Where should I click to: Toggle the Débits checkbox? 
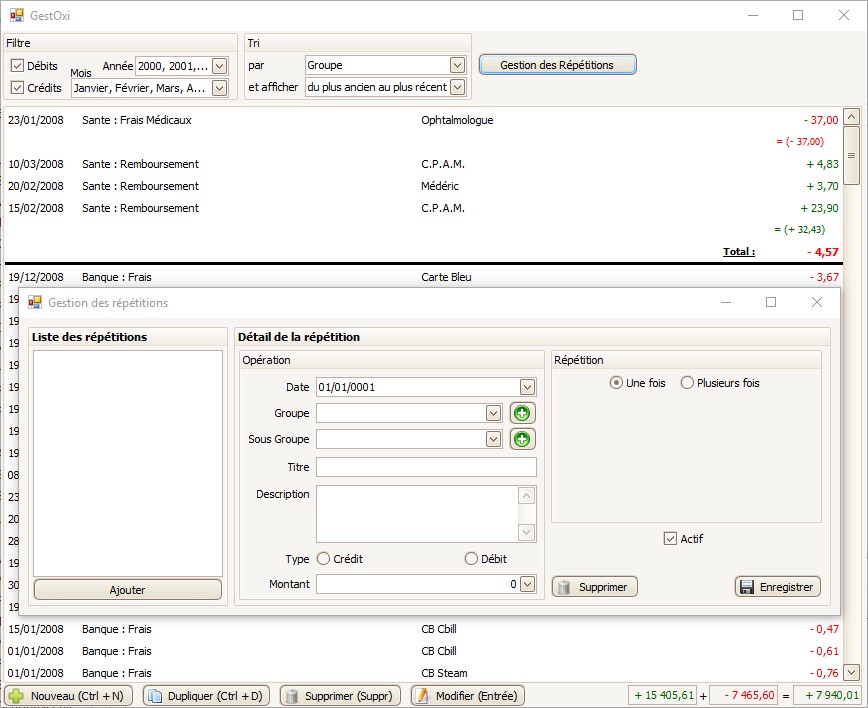click(17, 66)
